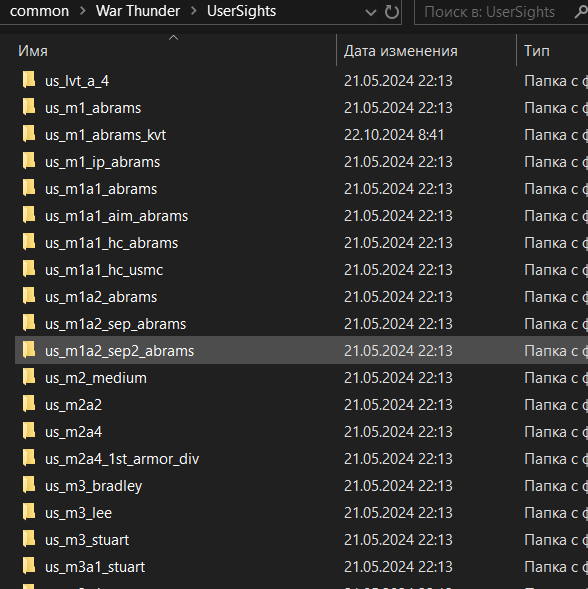Click the us_m2_medium folder icon

click(x=29, y=377)
